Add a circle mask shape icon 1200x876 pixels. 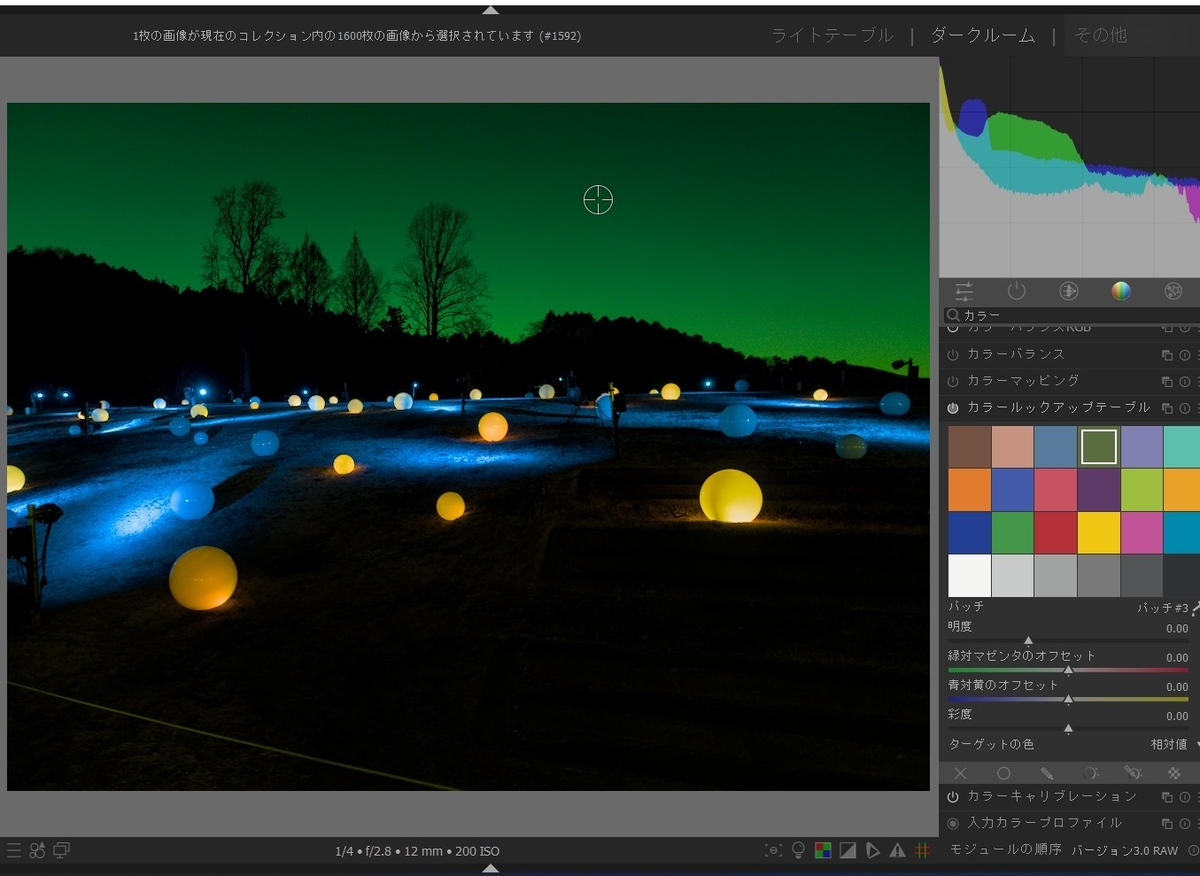click(1004, 773)
